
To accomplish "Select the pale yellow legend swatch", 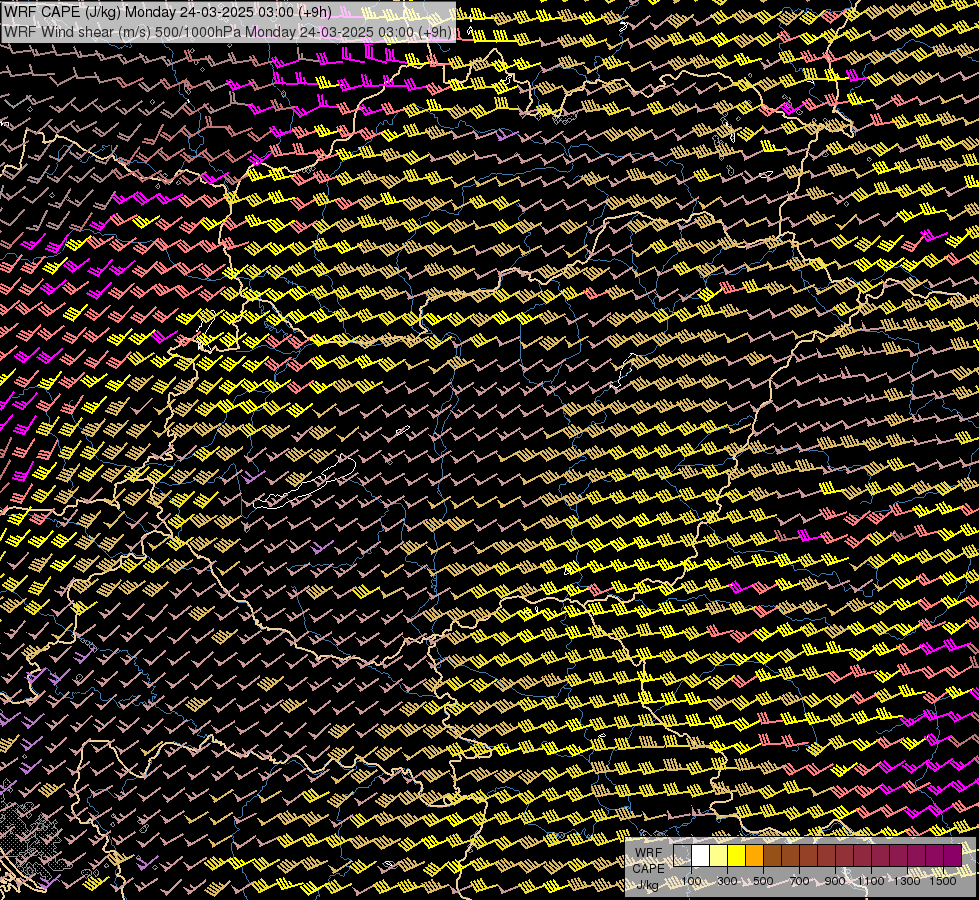I will [x=719, y=855].
